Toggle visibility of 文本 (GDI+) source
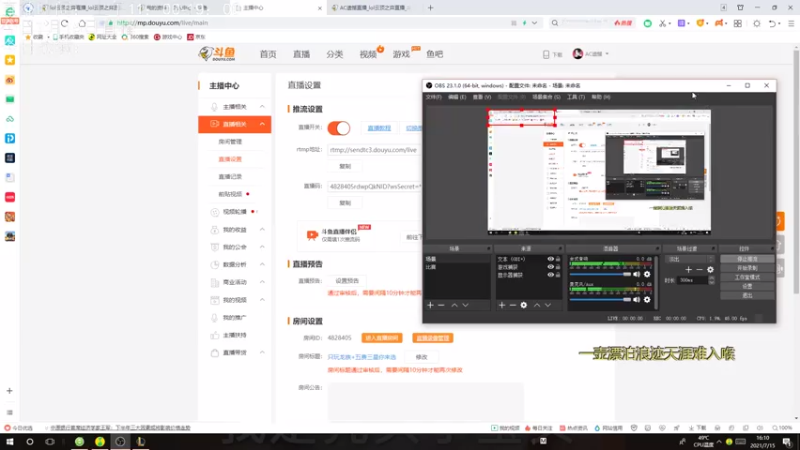Viewport: 800px width, 450px height. [x=551, y=259]
